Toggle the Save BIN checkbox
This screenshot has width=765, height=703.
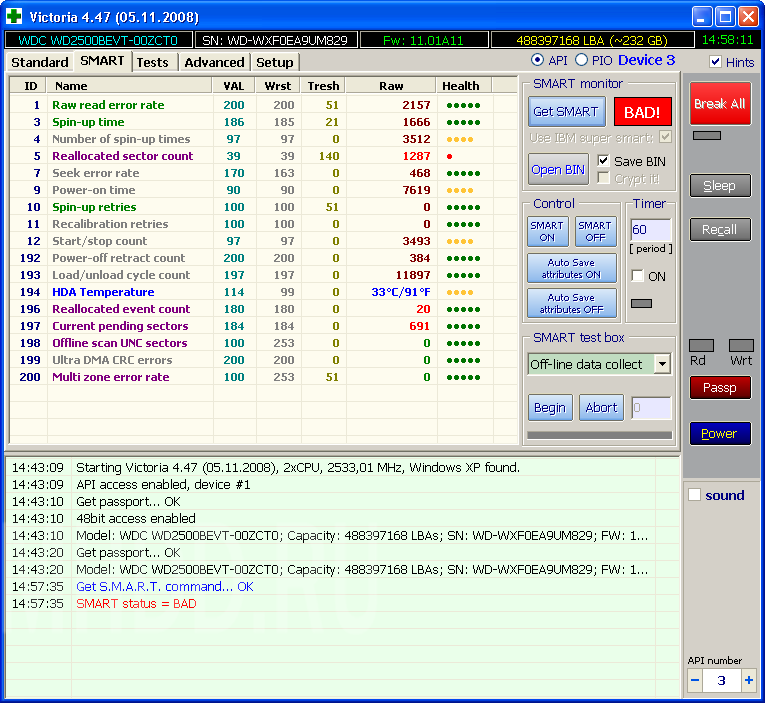pos(603,161)
